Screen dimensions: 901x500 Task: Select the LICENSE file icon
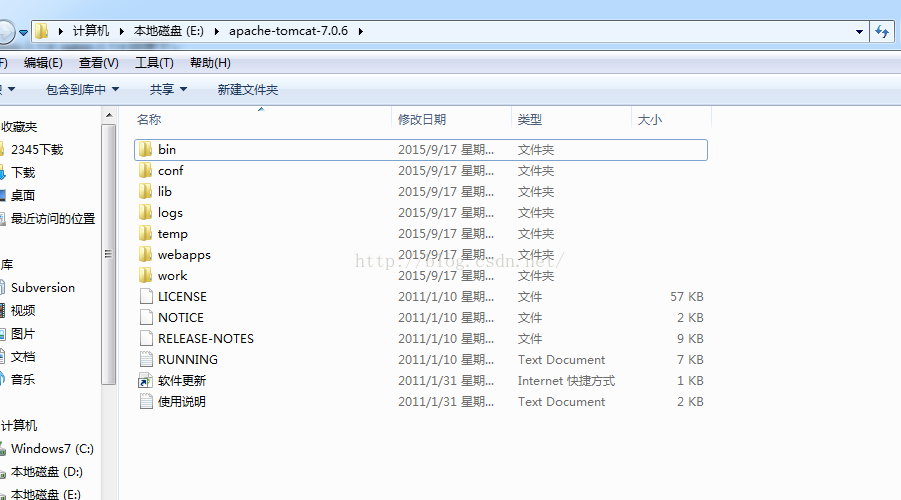point(146,297)
